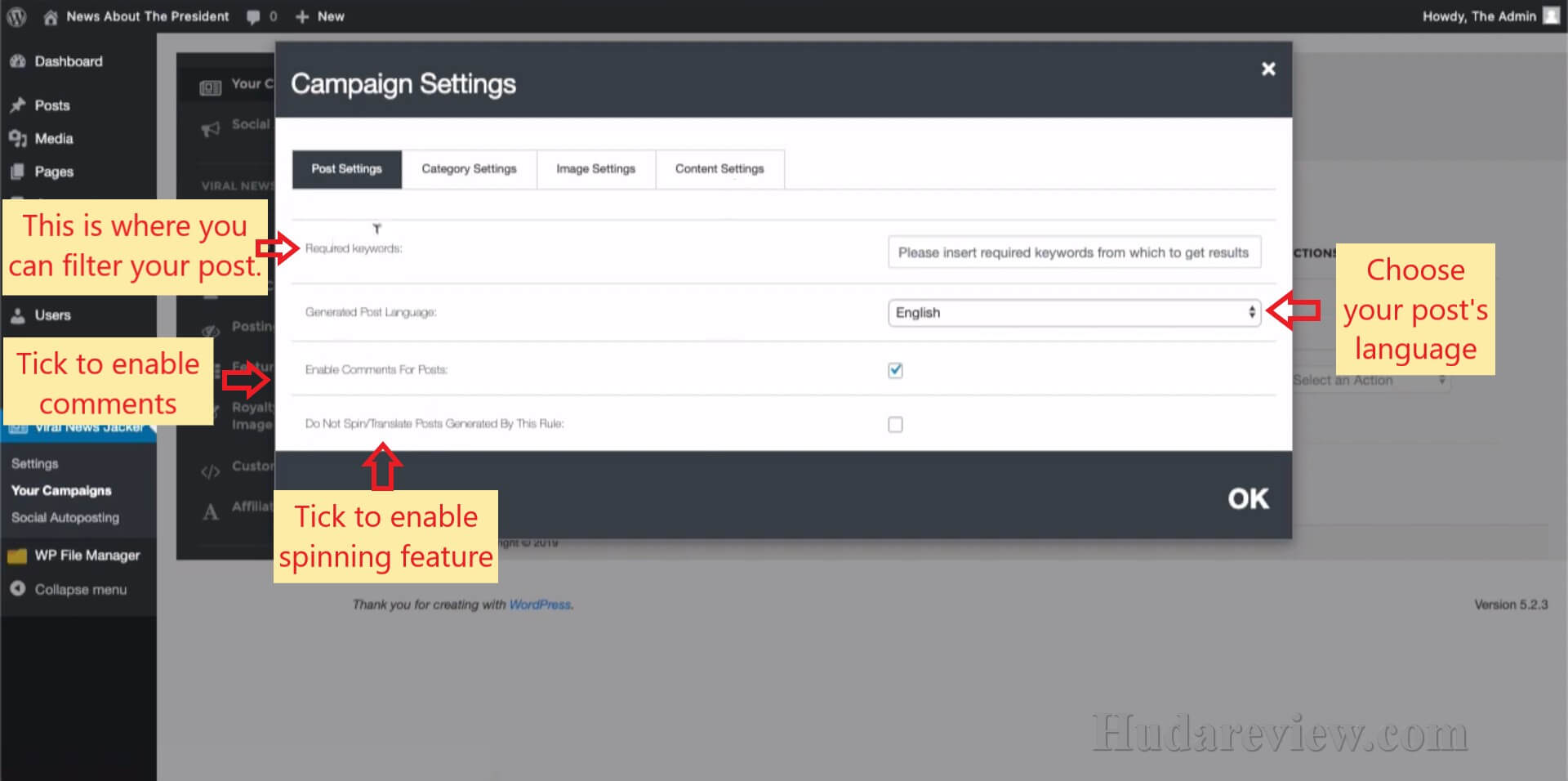Click the Dashboard gauge icon
The image size is (1568, 781).
tap(17, 61)
